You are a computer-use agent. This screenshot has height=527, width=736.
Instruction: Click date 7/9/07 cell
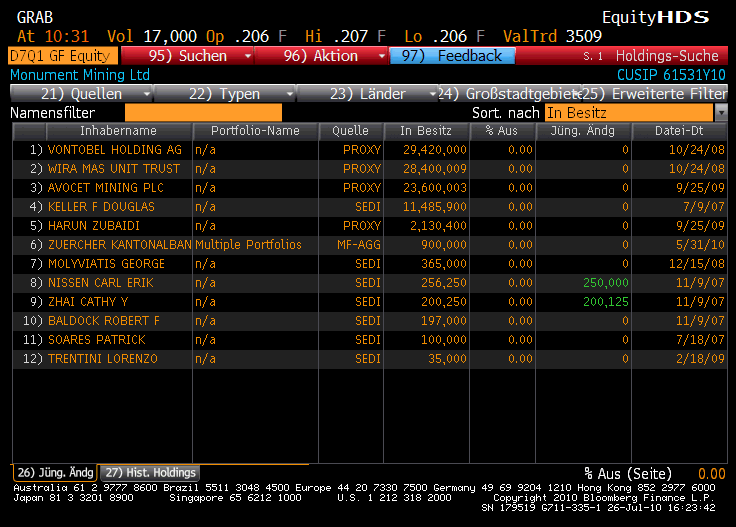coord(704,207)
